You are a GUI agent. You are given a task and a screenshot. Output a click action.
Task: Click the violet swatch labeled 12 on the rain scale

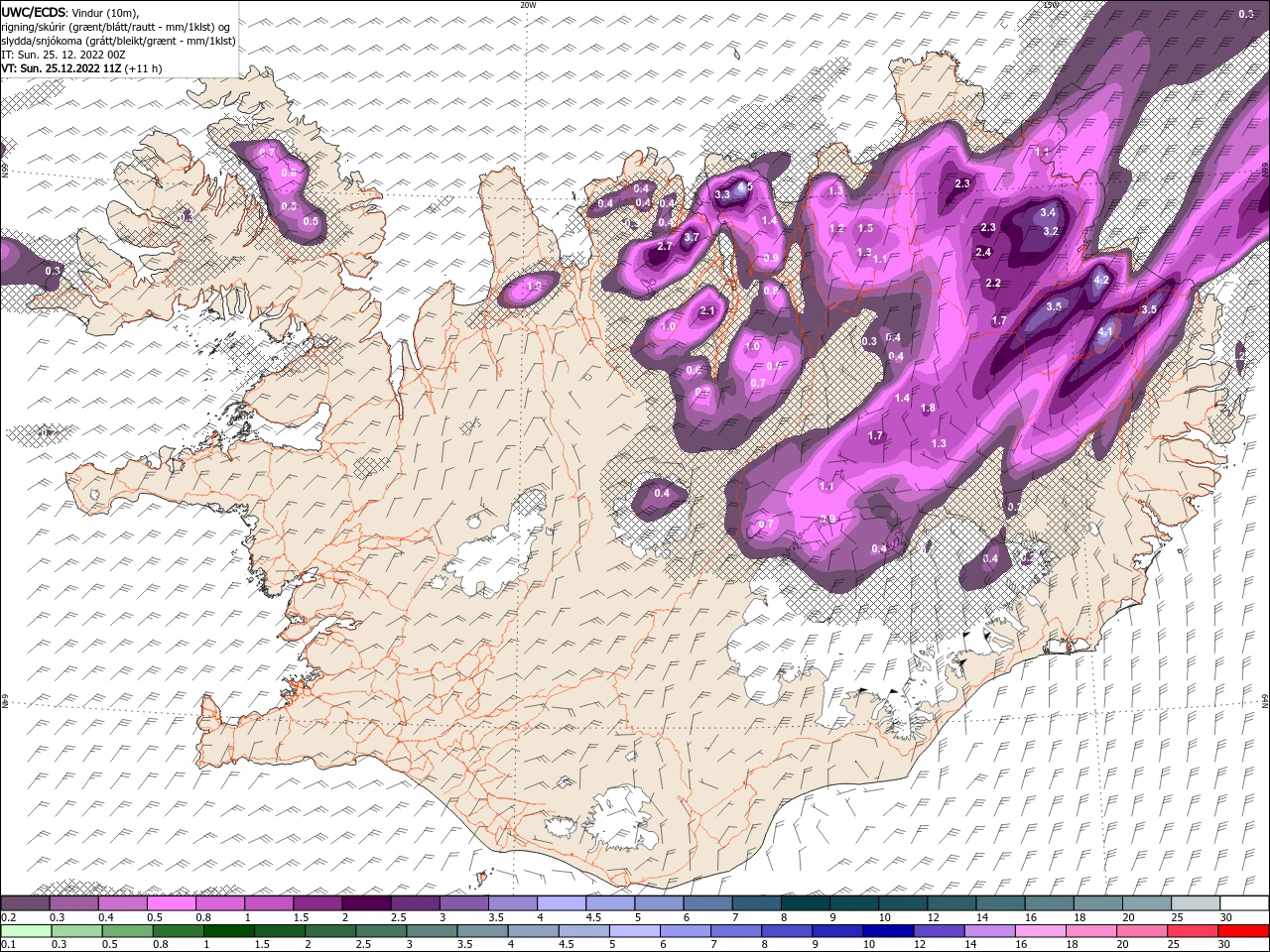point(939,931)
